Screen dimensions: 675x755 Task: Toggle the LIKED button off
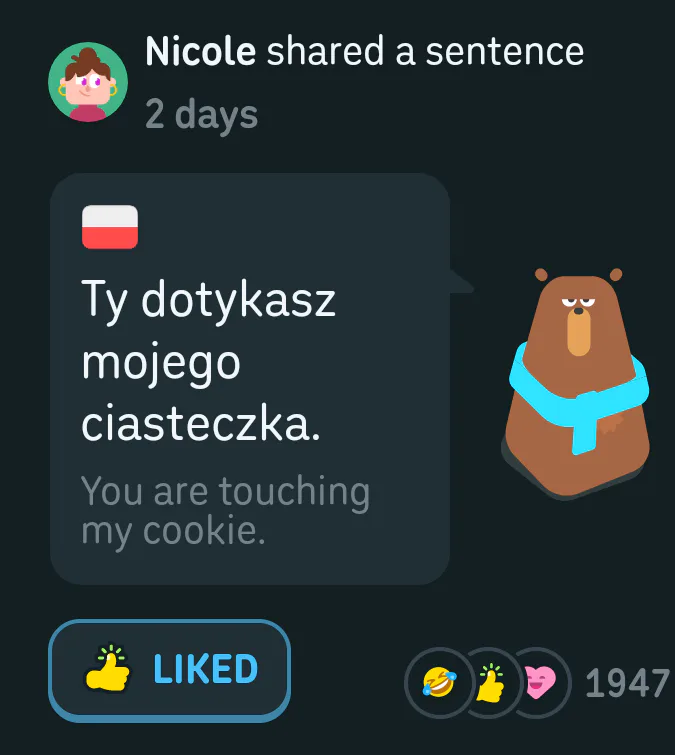(169, 670)
